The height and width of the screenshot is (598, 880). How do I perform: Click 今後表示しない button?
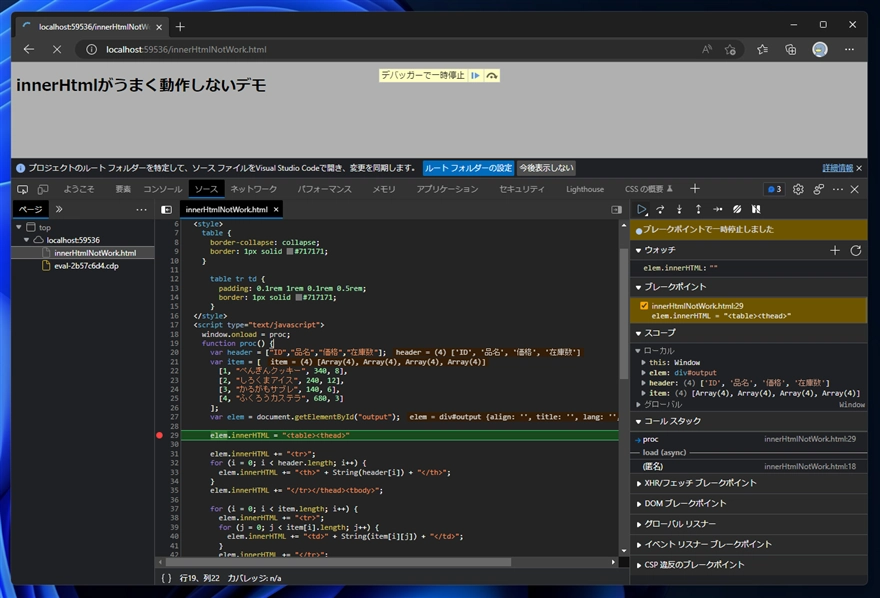546,168
